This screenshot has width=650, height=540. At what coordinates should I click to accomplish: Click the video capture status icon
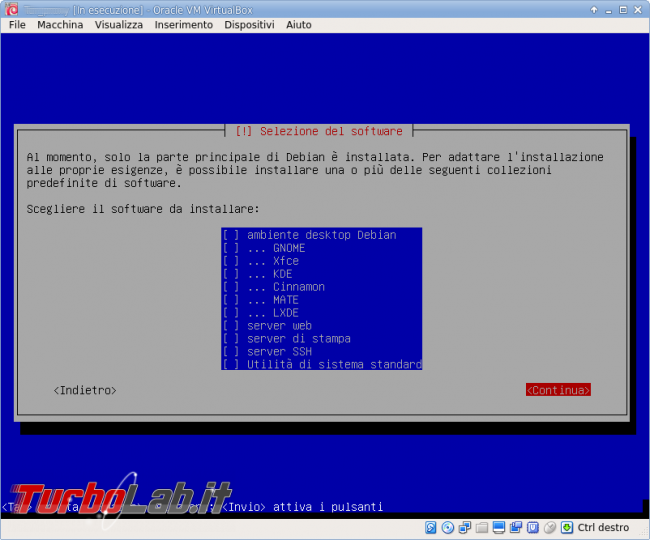click(516, 527)
